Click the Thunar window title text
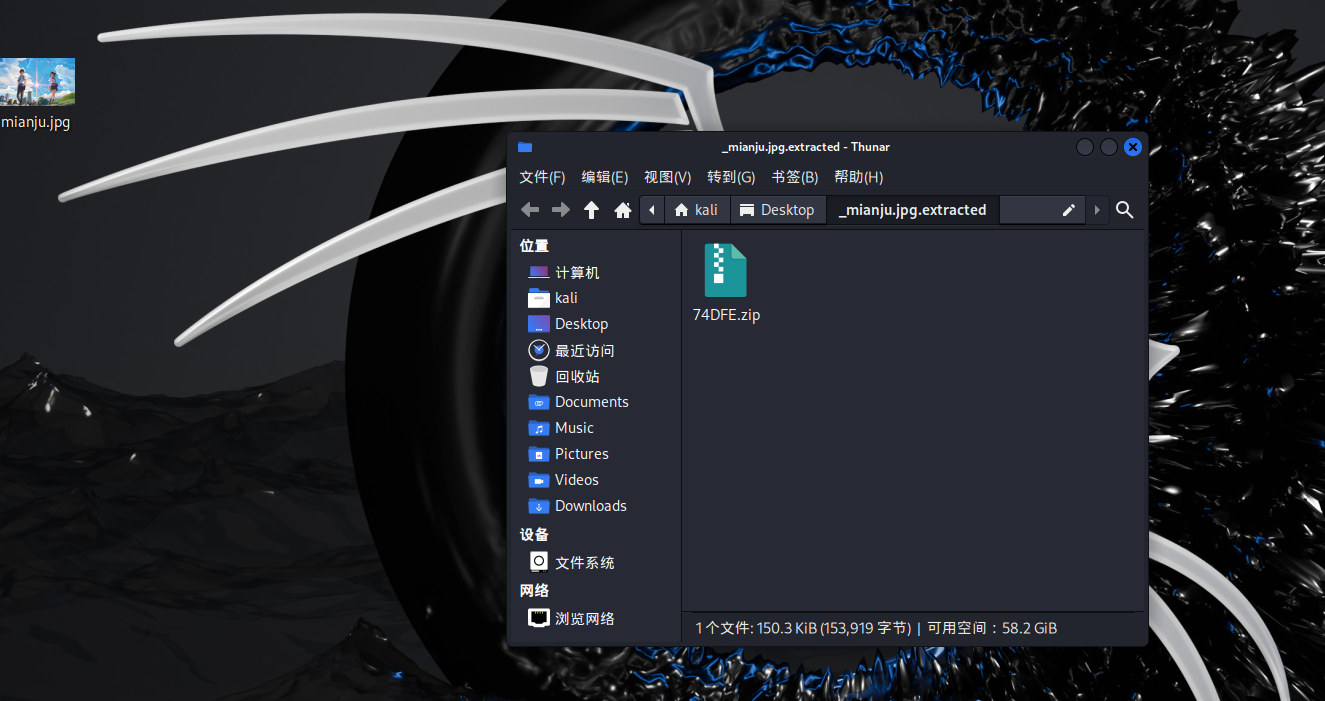1325x701 pixels. [x=806, y=147]
